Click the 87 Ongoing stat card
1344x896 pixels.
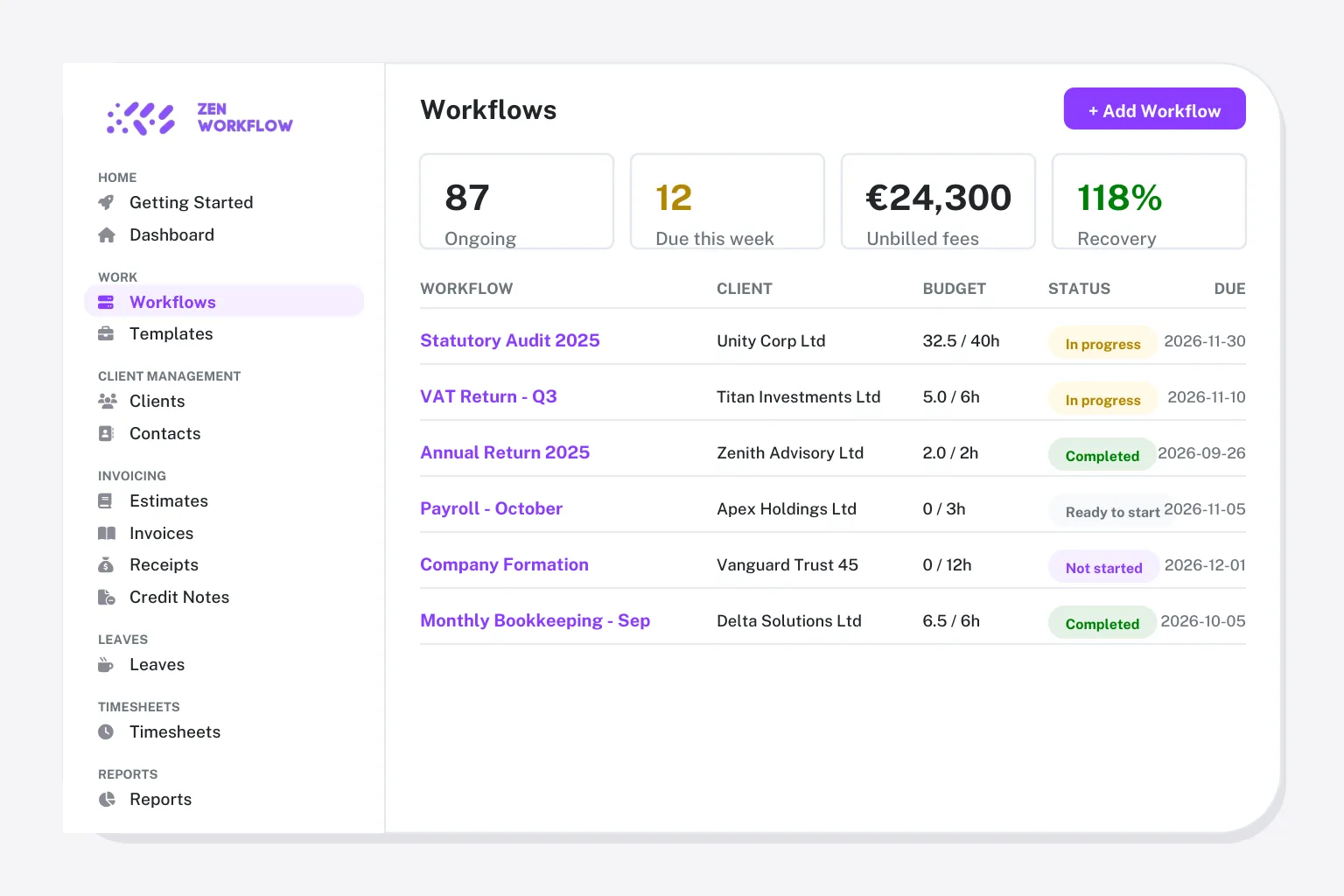click(x=517, y=201)
